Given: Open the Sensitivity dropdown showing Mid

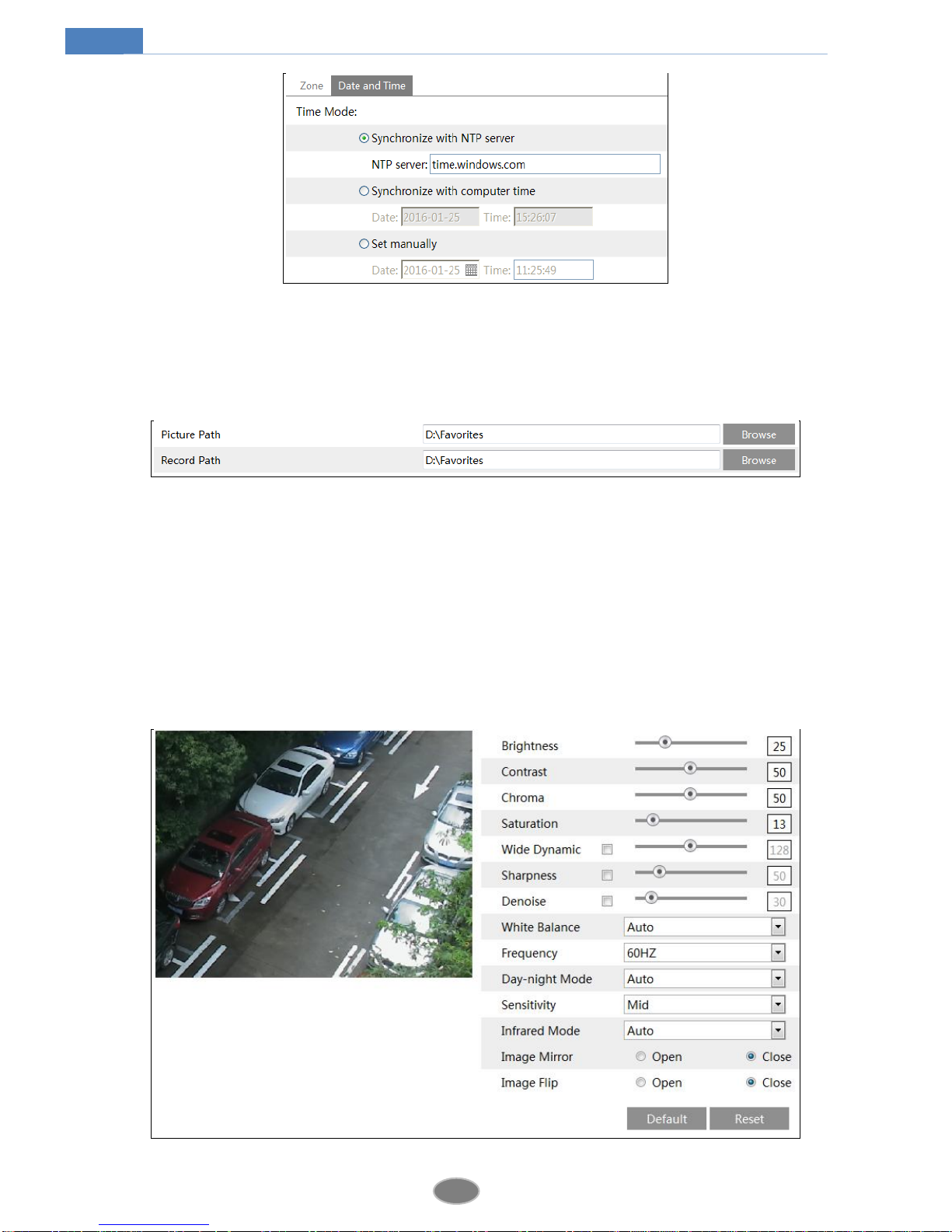Looking at the screenshot, I should pos(705,1004).
